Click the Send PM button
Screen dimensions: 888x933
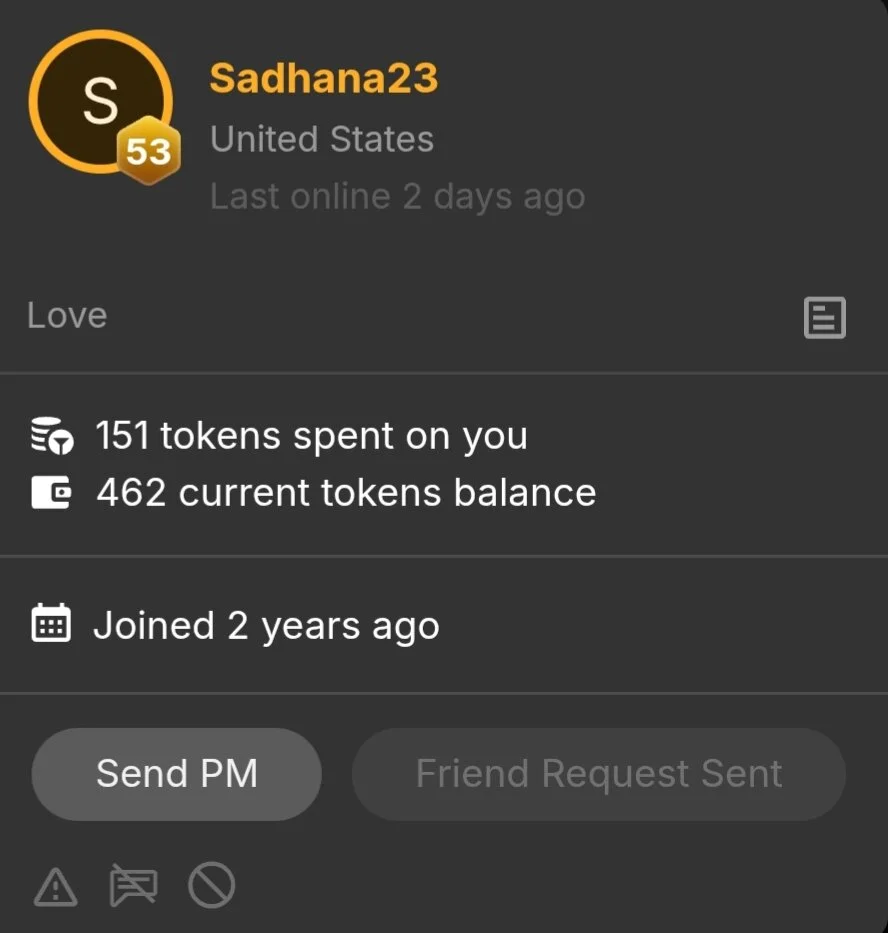click(177, 774)
